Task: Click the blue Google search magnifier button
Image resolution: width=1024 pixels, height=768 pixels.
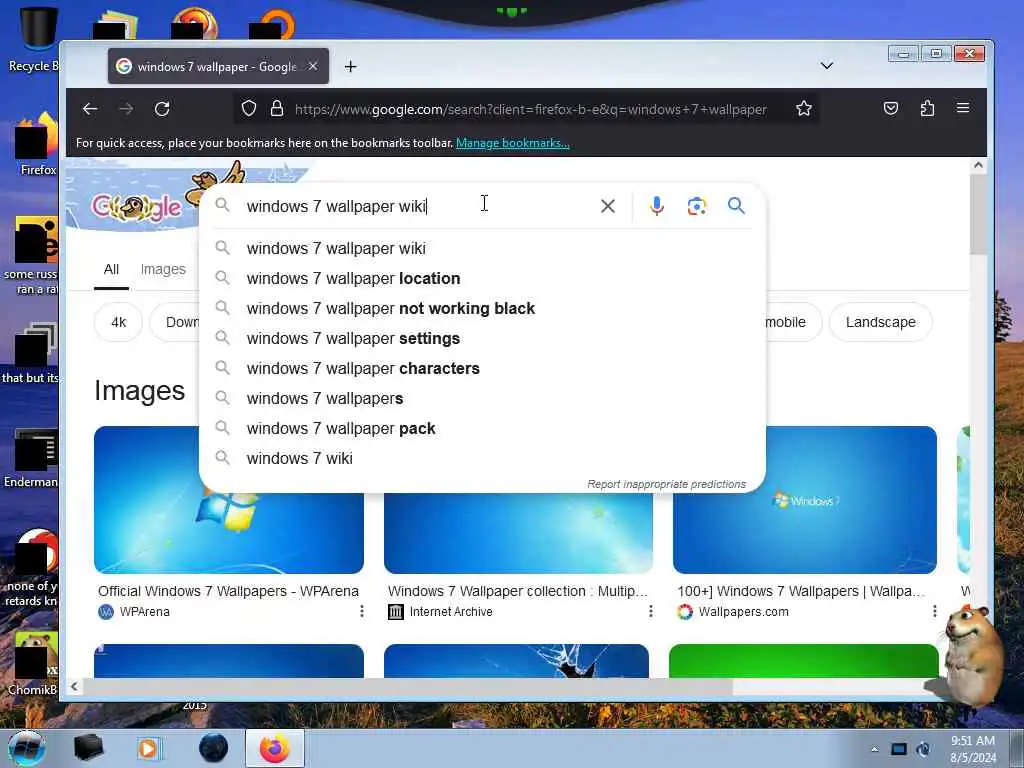Action: 736,206
